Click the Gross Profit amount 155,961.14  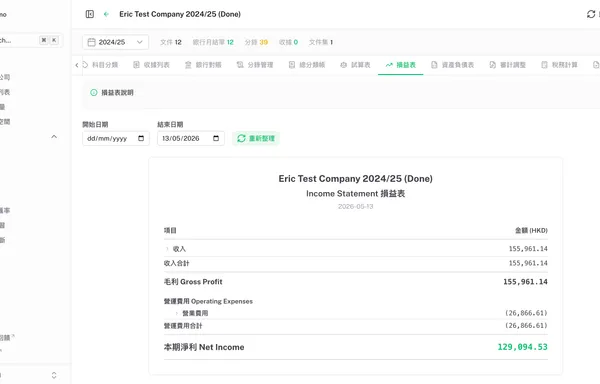point(525,282)
